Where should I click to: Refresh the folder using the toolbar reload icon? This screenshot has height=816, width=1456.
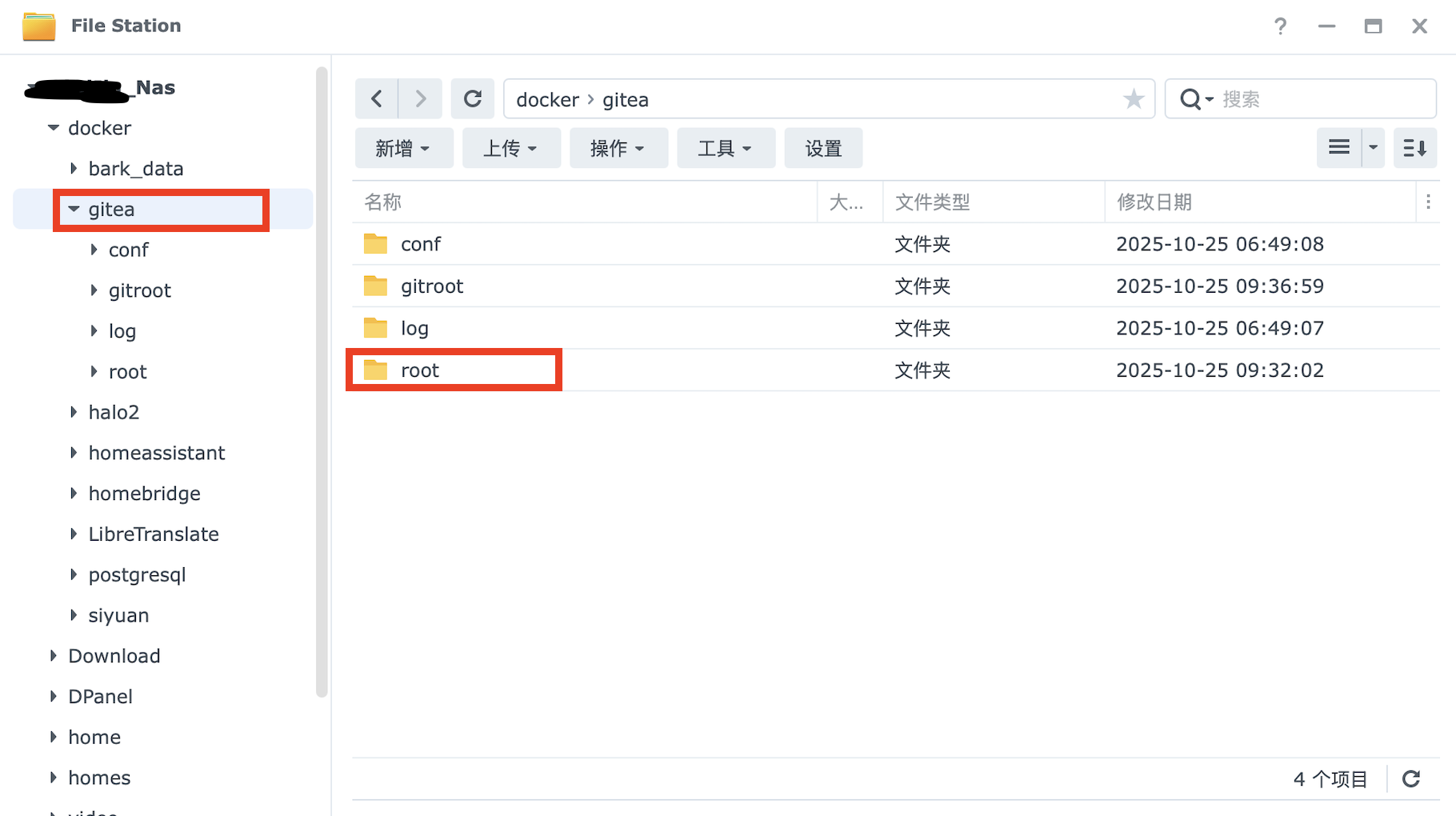click(x=473, y=99)
